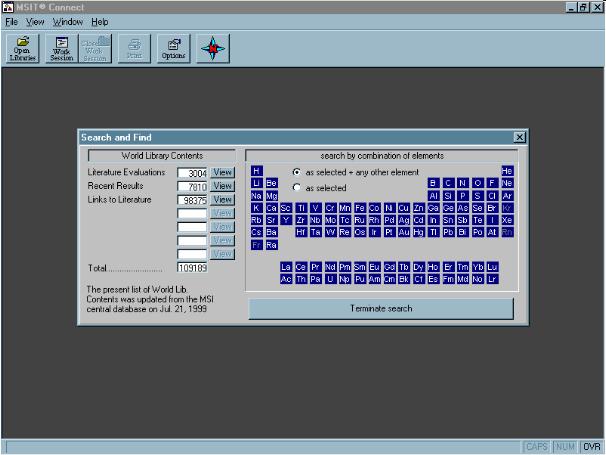This screenshot has height=455, width=606.
Task: Select the Lr actinide element
Action: (492, 279)
